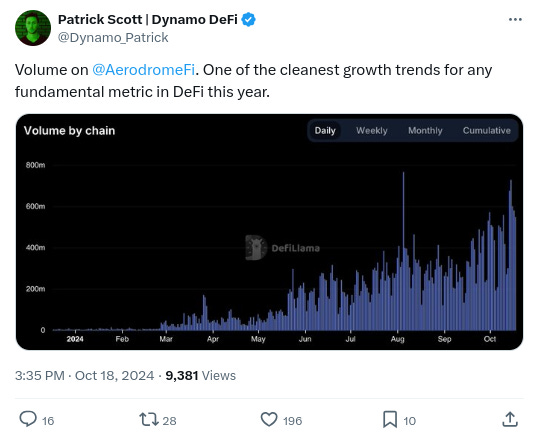Open Patrick Scott's profile avatar
The image size is (536, 439).
[x=33, y=28]
